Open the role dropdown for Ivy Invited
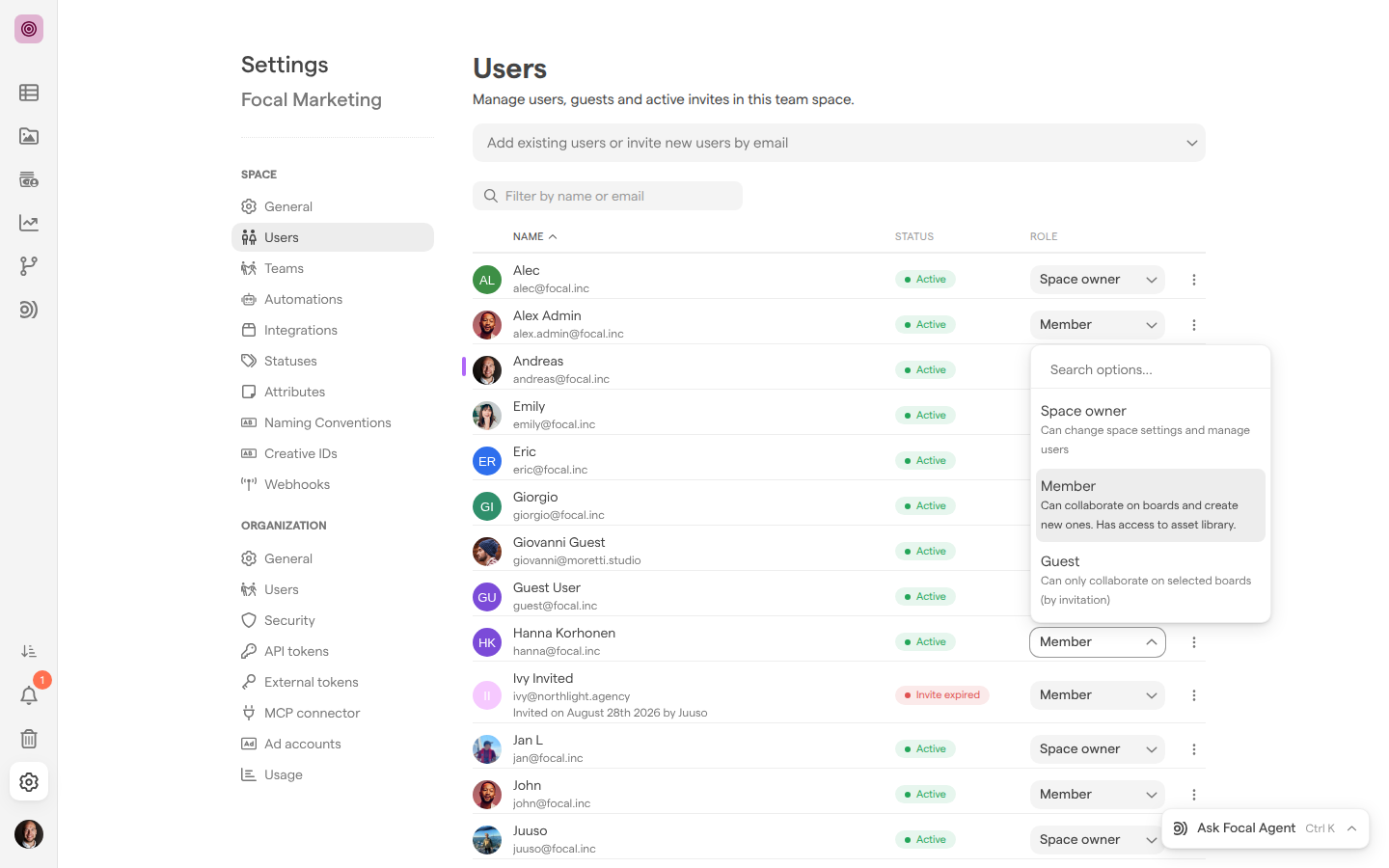Viewport: 1389px width, 868px height. 1098,695
